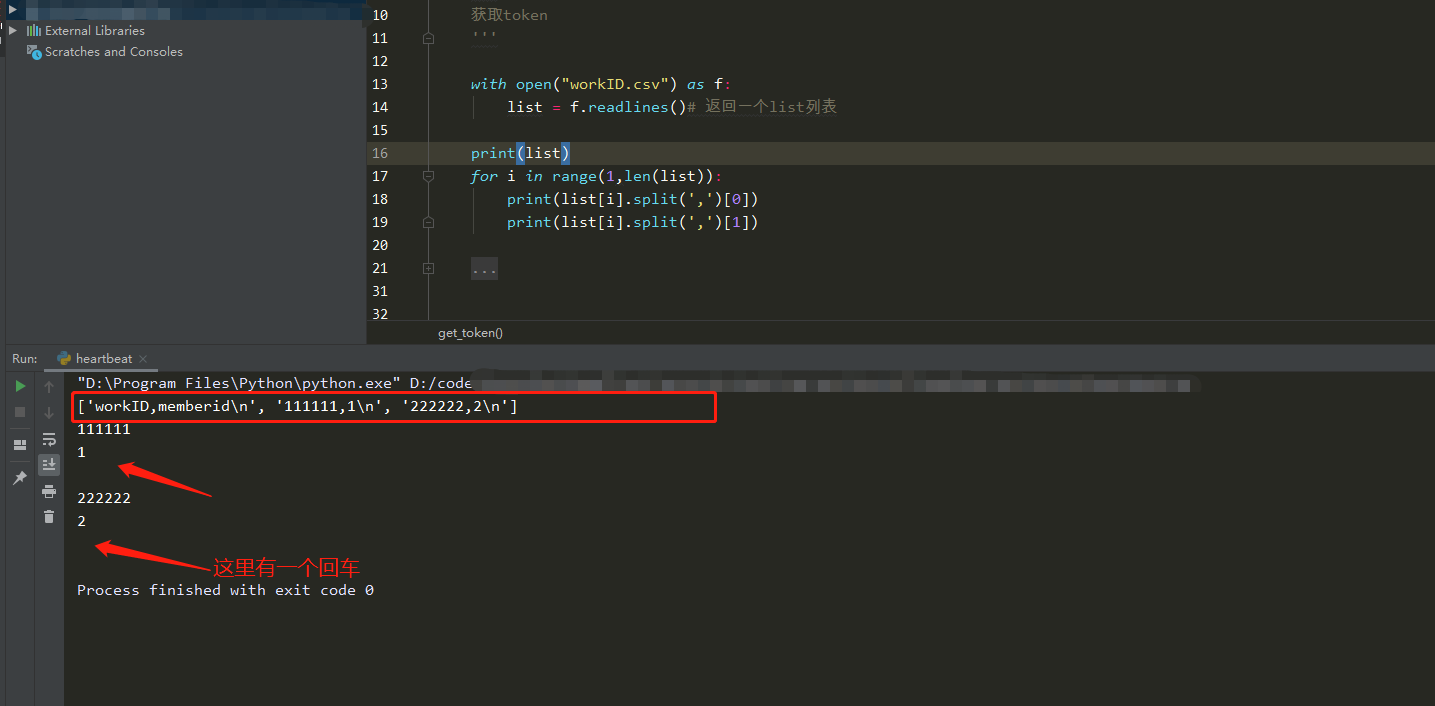Select External Libraries in project tree
Screen dimensions: 1435x706
pos(95,30)
